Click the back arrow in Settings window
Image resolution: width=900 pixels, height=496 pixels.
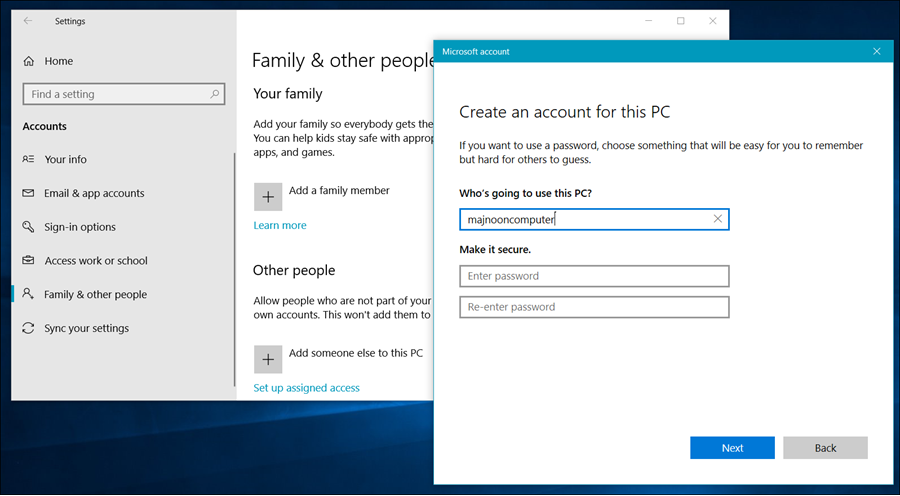[28, 21]
